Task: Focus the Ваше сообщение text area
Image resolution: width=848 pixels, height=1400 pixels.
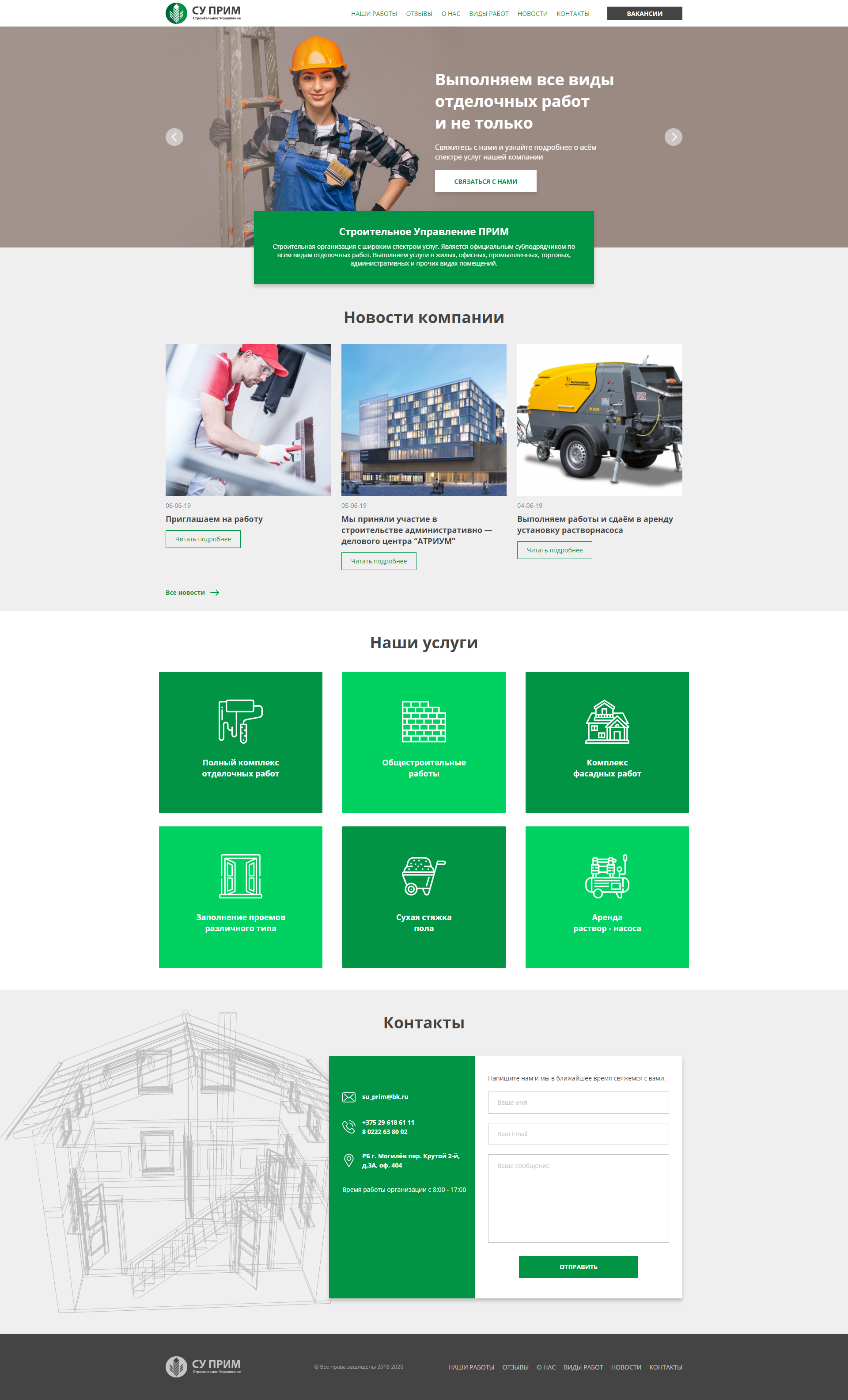Action: (578, 1198)
